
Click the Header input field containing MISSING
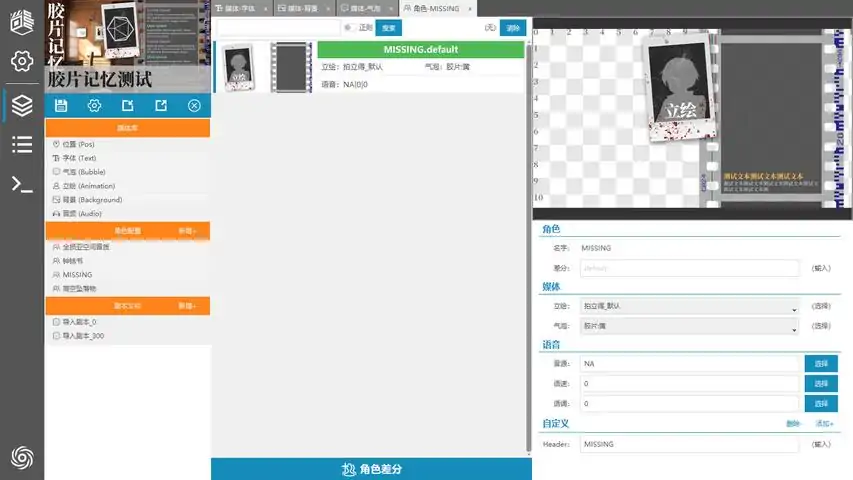689,444
